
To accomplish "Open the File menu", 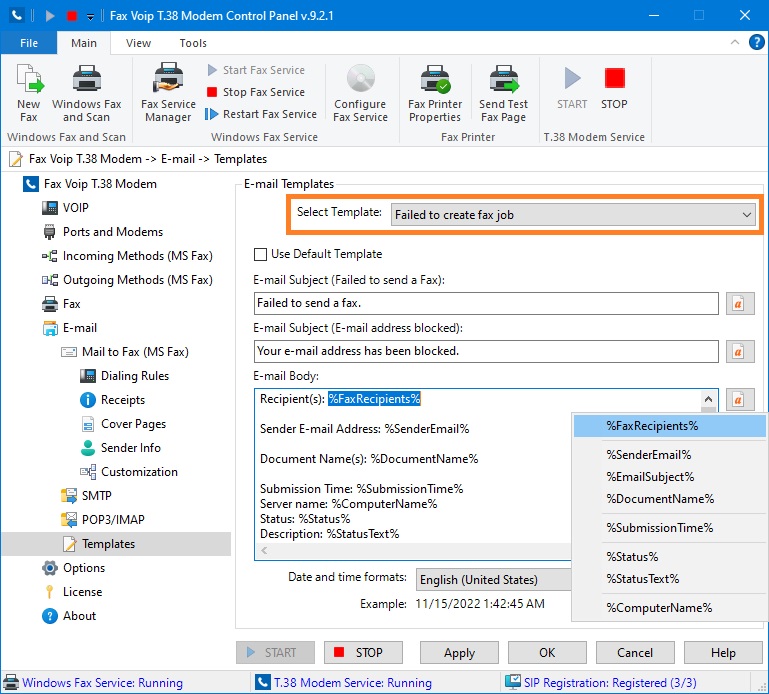I will click(x=29, y=43).
